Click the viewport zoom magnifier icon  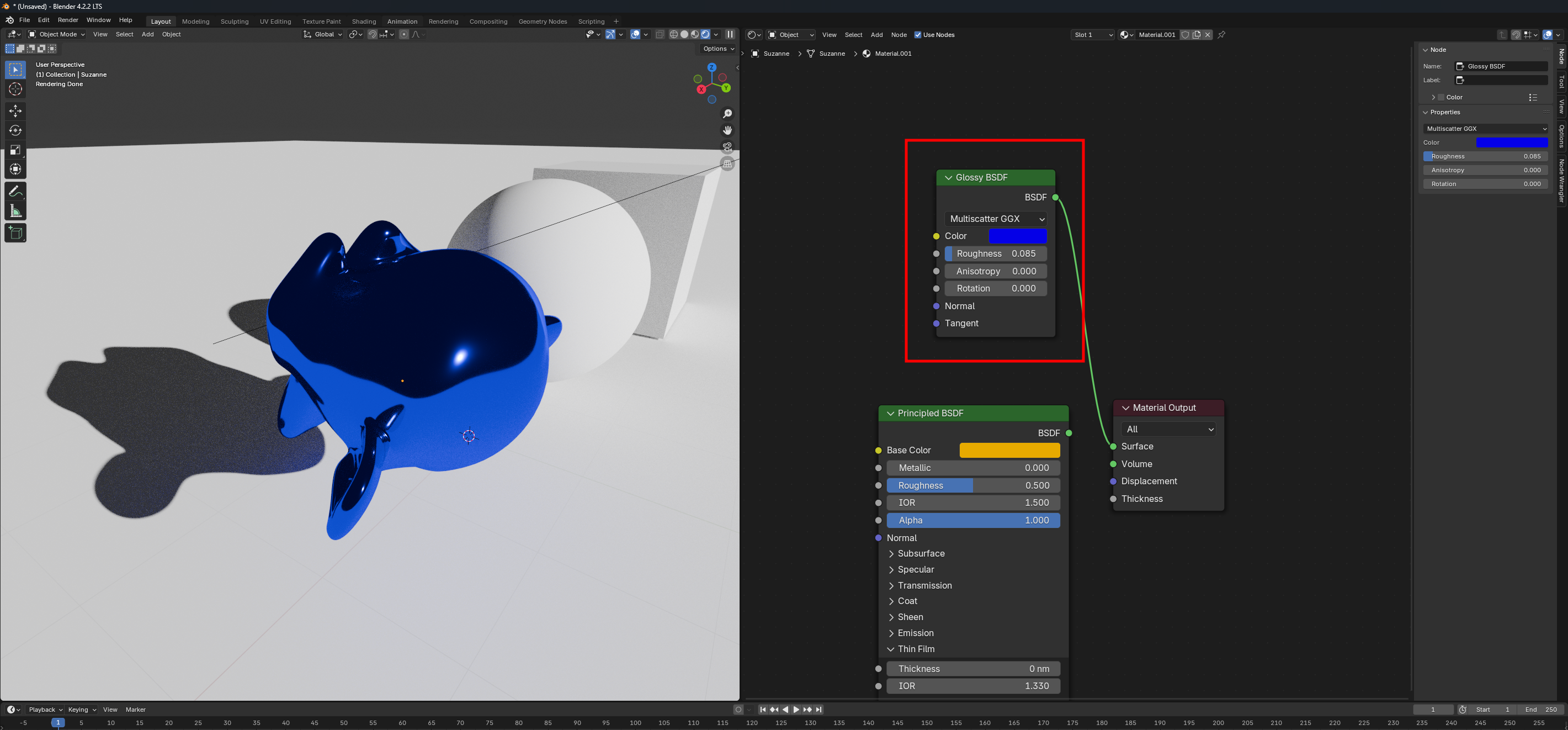727,114
